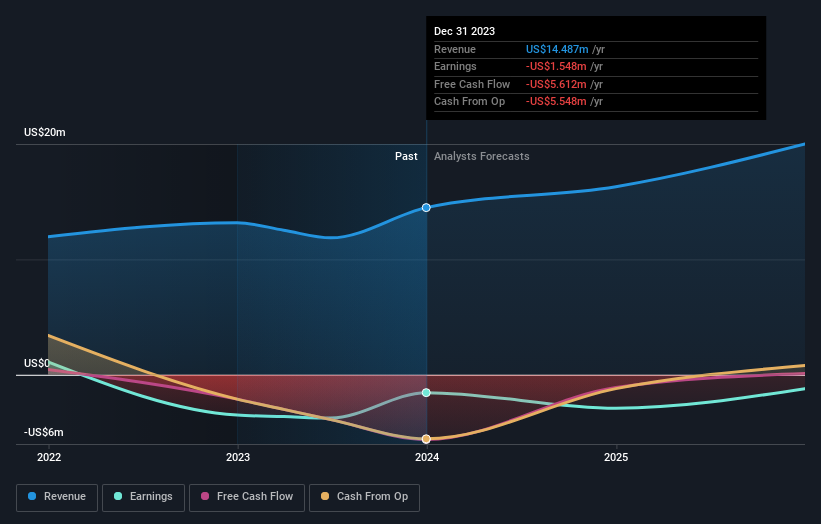This screenshot has width=821, height=524.
Task: Click the US$20m y-axis label
Action: point(45,132)
